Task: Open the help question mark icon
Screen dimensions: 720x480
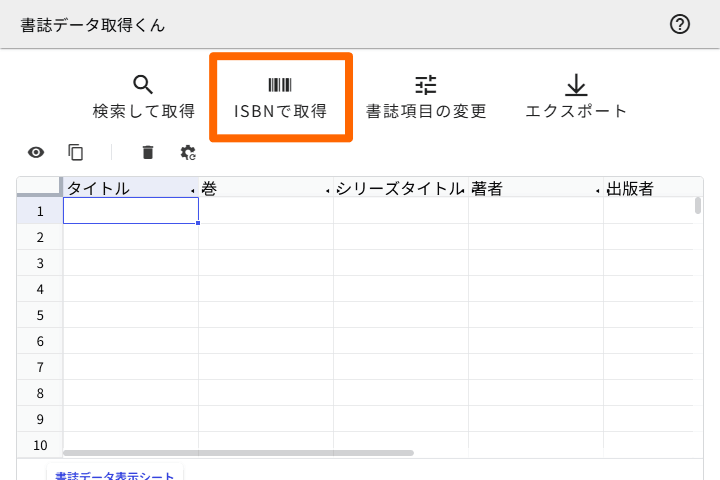Action: 680,25
